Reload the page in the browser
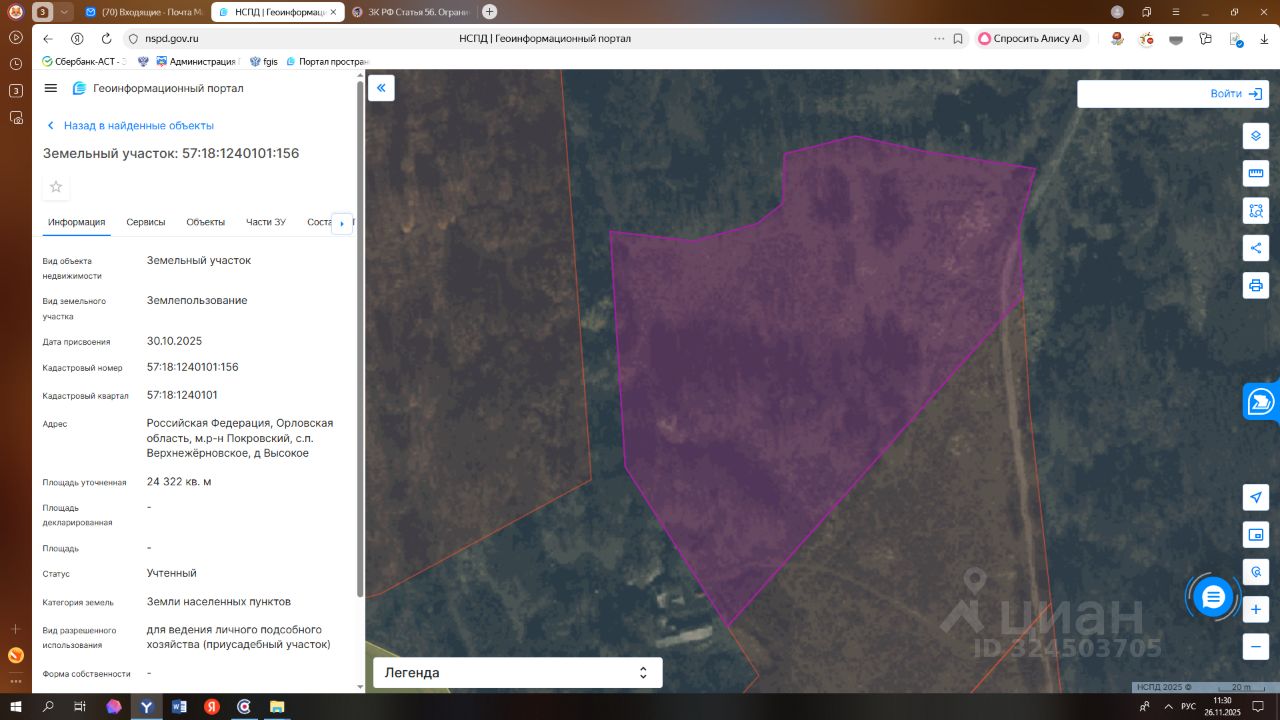Screen dimensions: 1280x720 point(106,39)
